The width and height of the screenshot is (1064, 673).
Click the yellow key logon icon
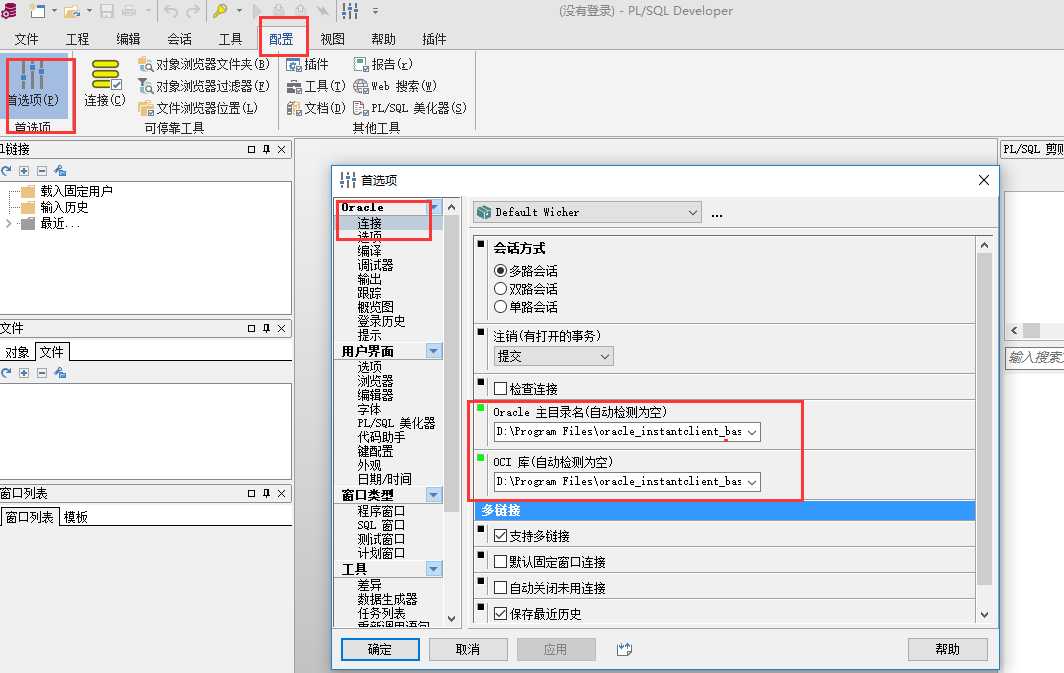point(220,11)
